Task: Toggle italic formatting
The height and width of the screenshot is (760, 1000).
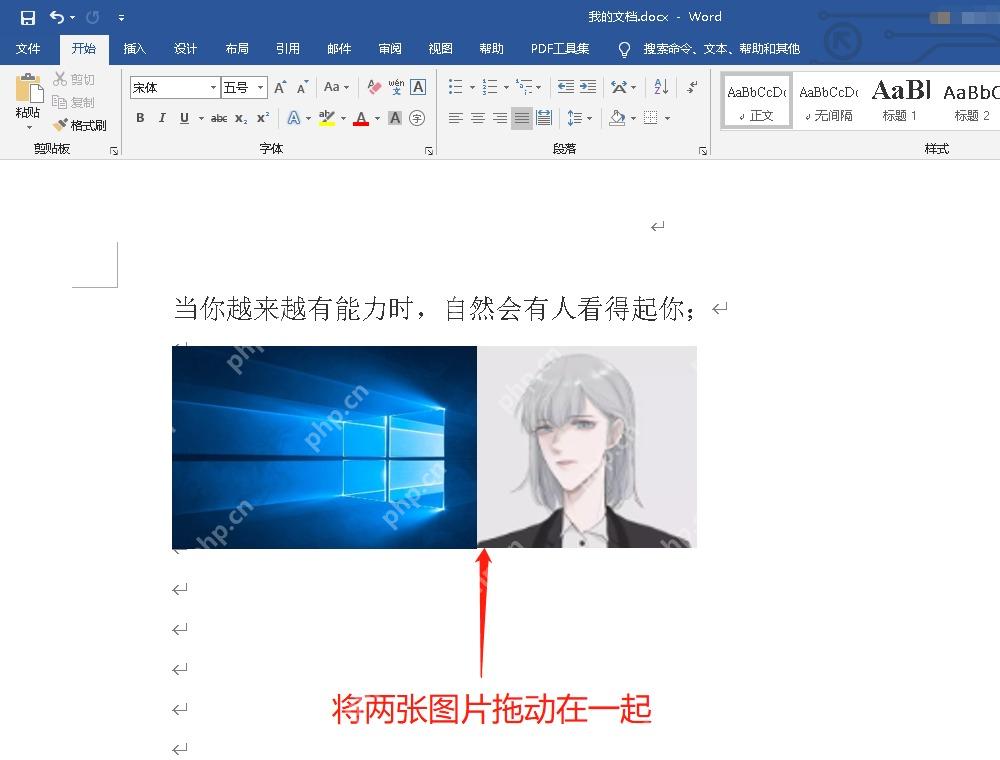Action: pos(162,118)
